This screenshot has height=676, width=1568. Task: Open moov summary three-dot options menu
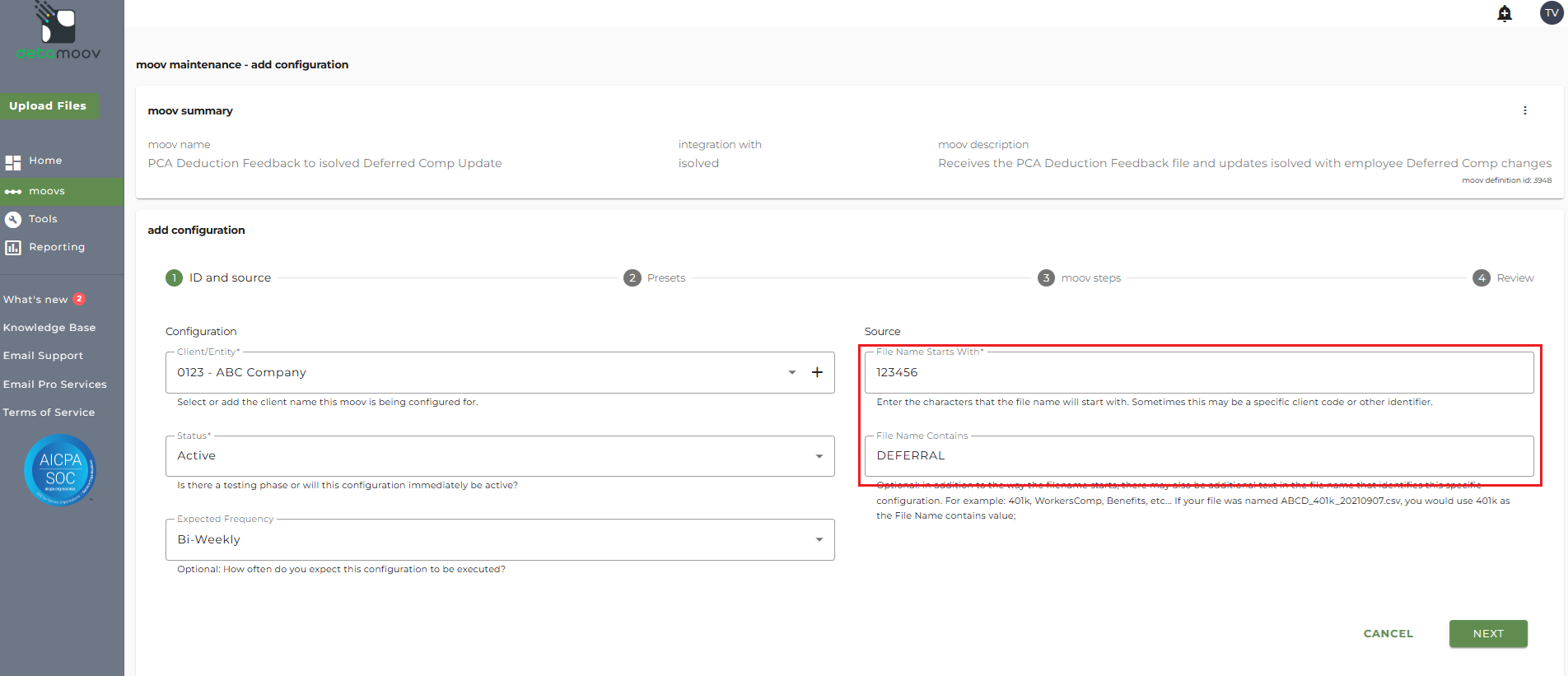[1524, 110]
